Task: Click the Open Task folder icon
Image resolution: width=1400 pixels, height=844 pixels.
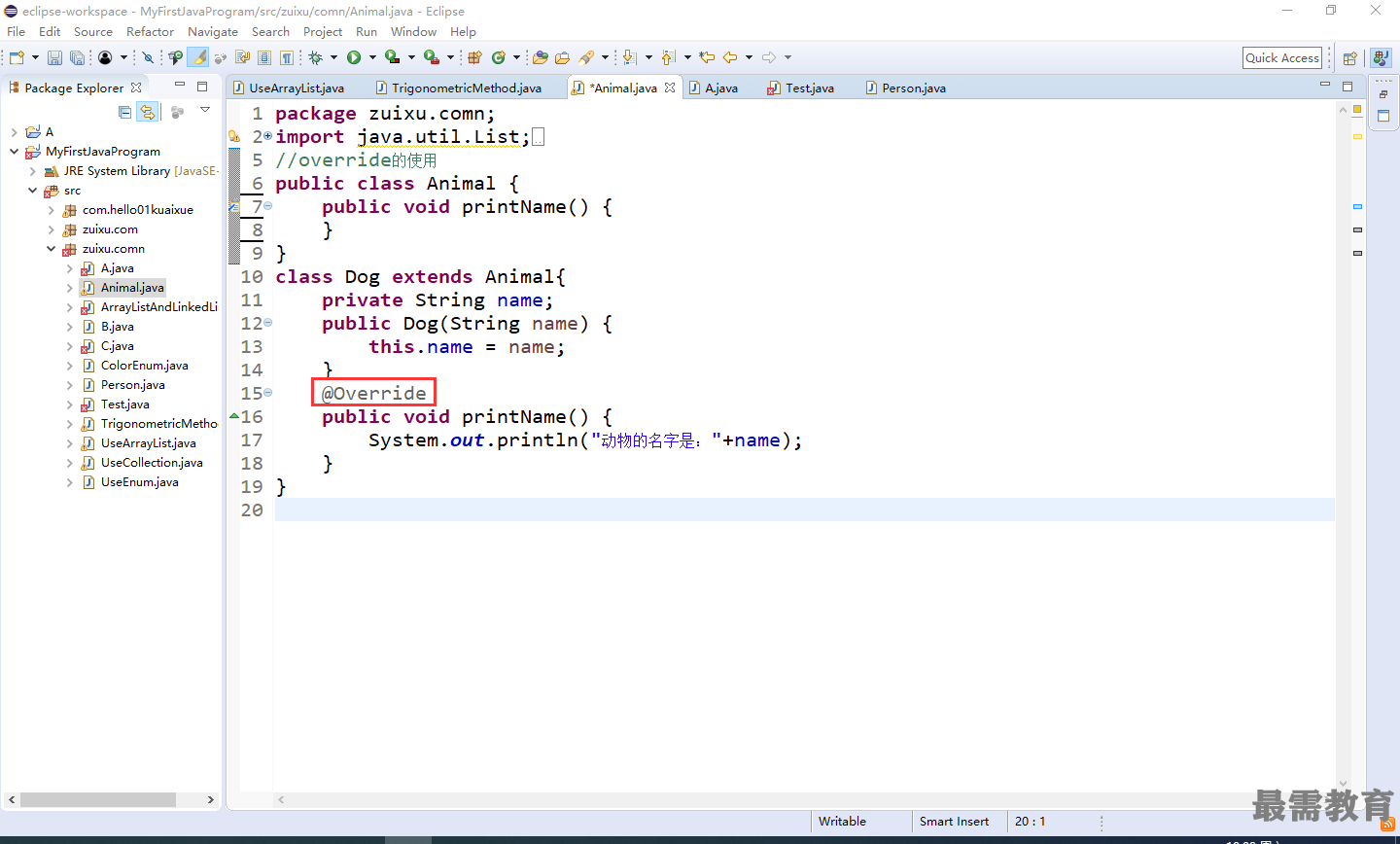Action: 562,58
